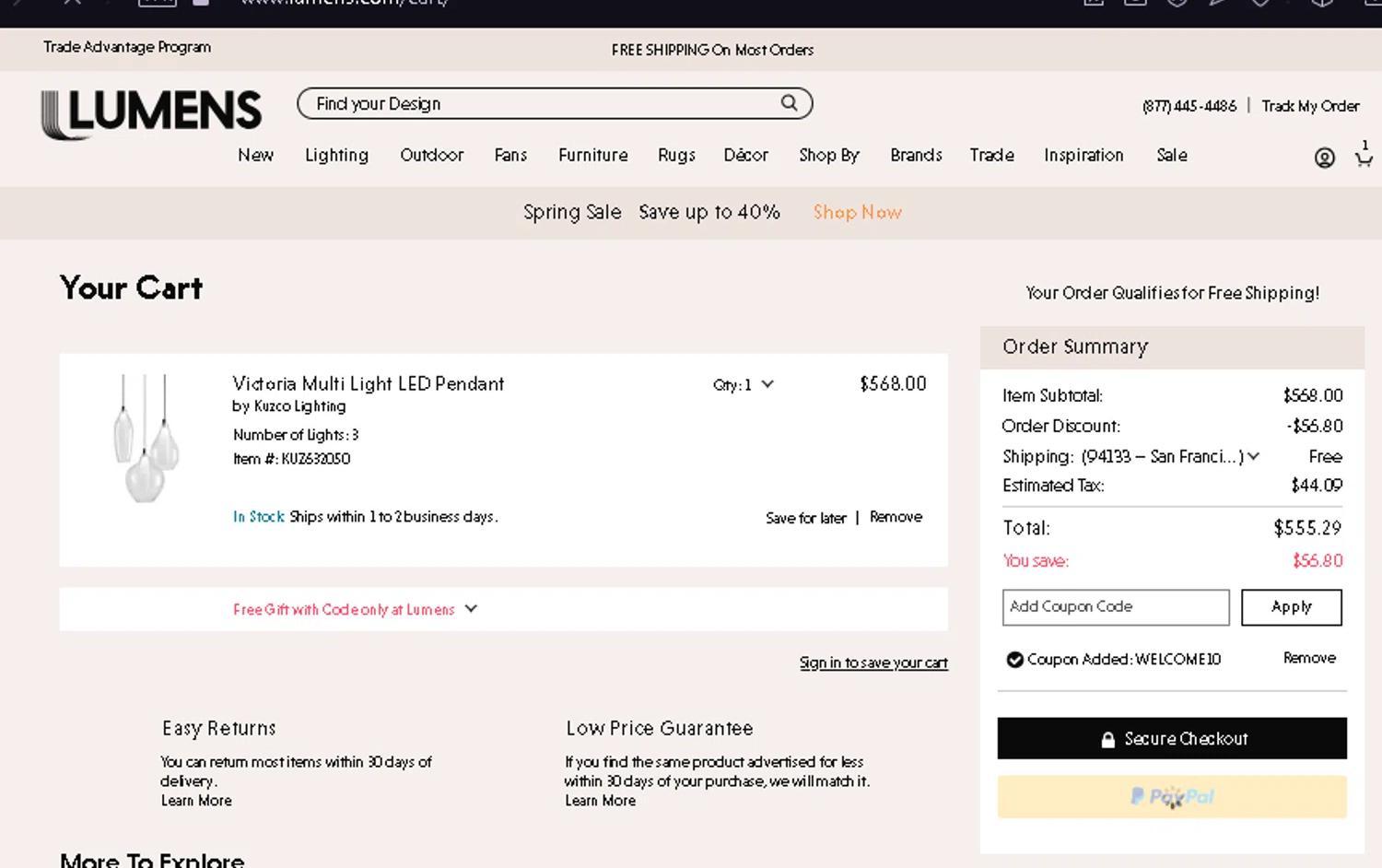Open the Fans menu
Image resolution: width=1382 pixels, height=868 pixels.
click(510, 155)
